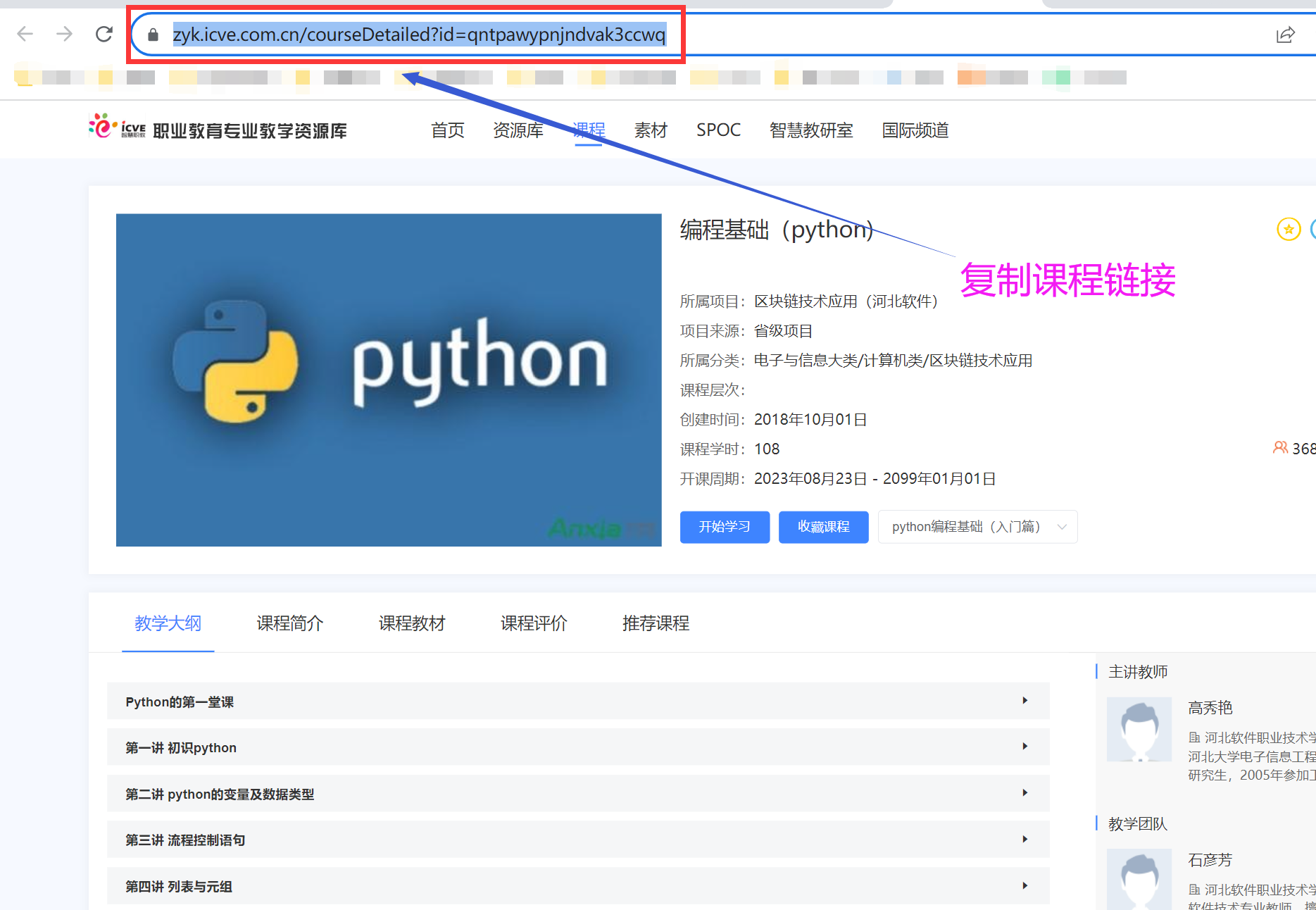
Task: Click the 开始学习 button
Action: (x=725, y=527)
